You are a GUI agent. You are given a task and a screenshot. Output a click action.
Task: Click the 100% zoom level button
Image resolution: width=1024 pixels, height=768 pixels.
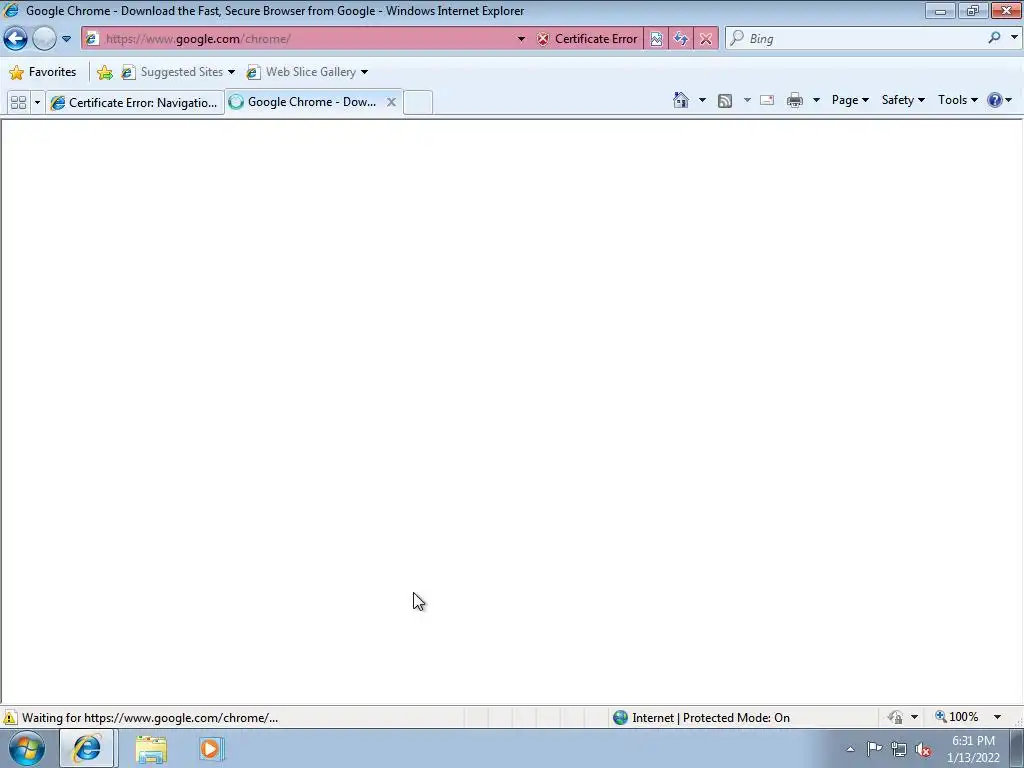[957, 717]
